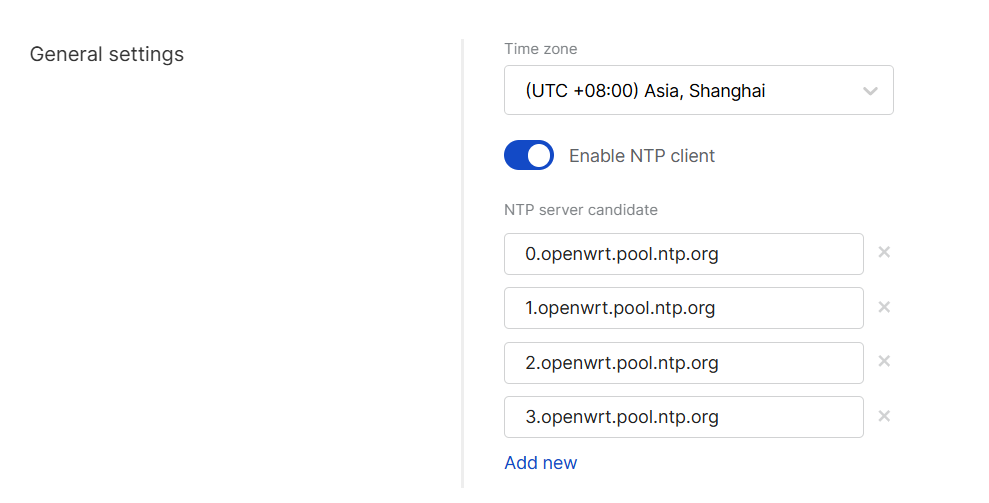The height and width of the screenshot is (503, 989).
Task: Select the 3.openwrt.pool.ntp.org input box
Action: (x=683, y=417)
